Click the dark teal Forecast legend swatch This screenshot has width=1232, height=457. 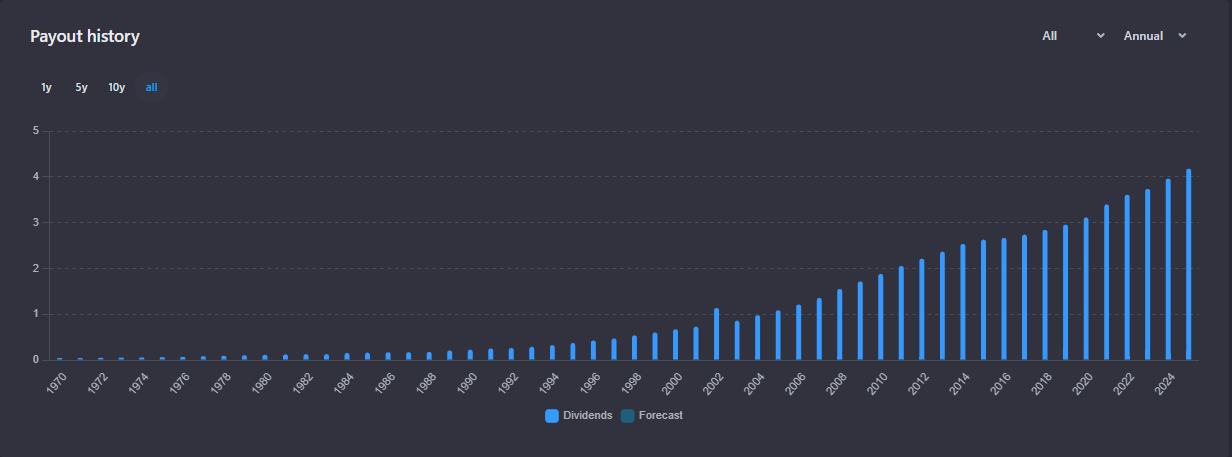[628, 416]
